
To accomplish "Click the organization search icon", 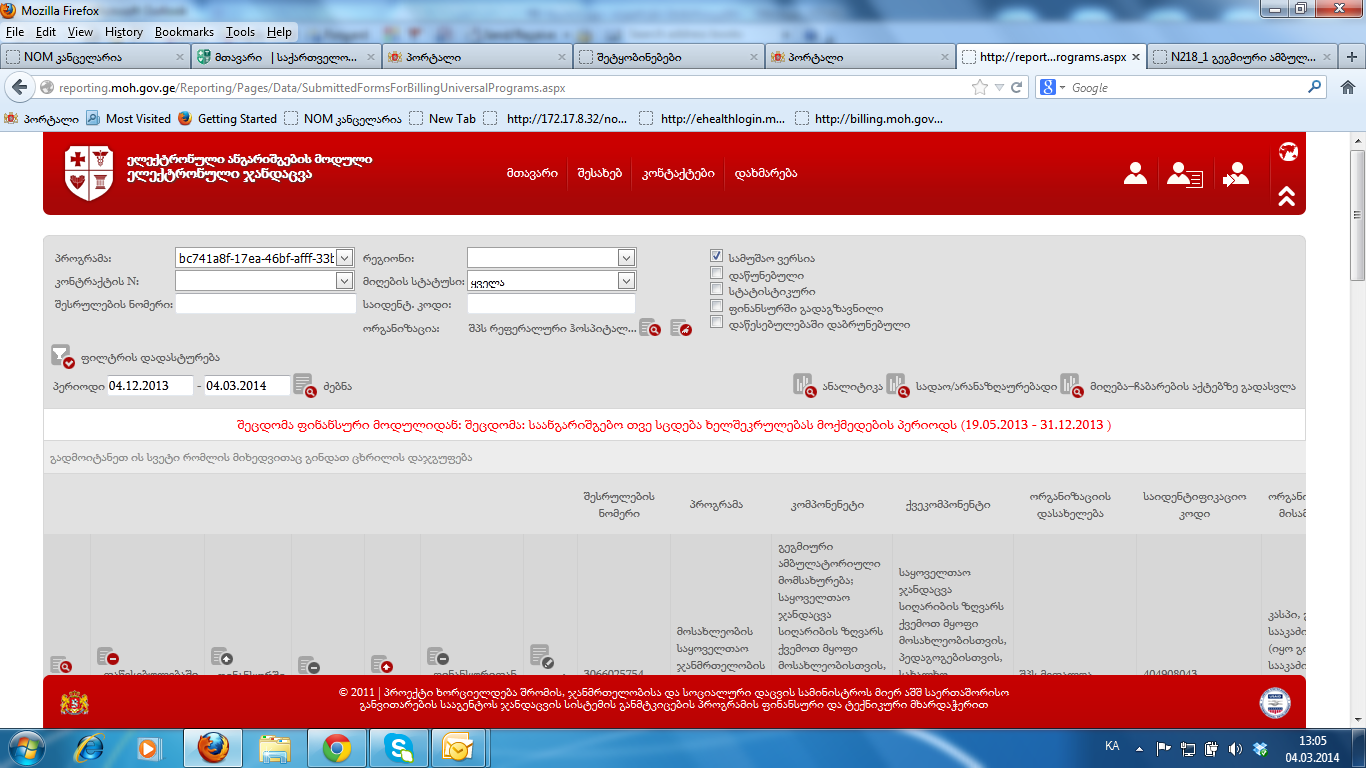I will 650,328.
